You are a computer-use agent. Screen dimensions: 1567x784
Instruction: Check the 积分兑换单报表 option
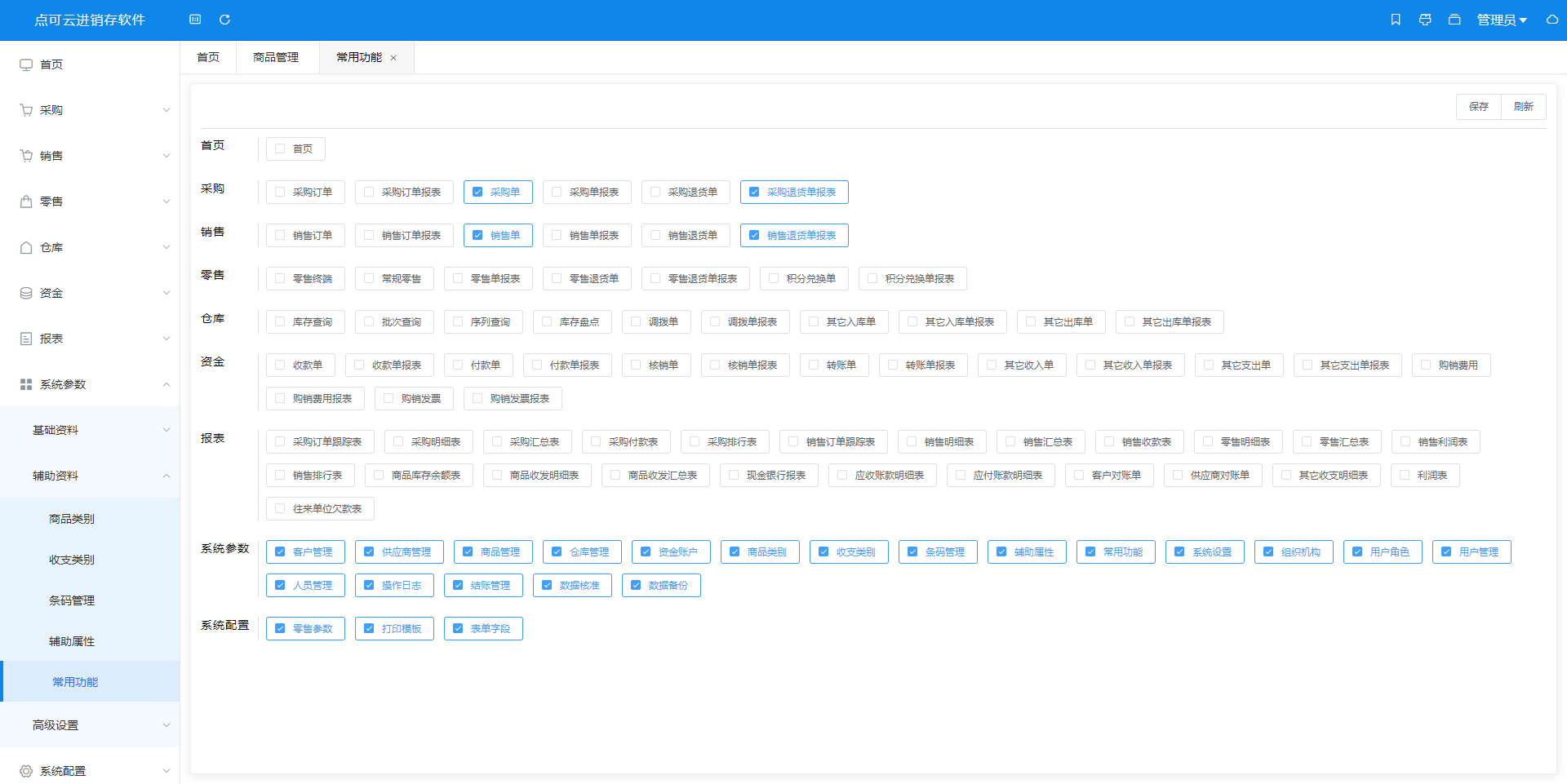point(912,278)
